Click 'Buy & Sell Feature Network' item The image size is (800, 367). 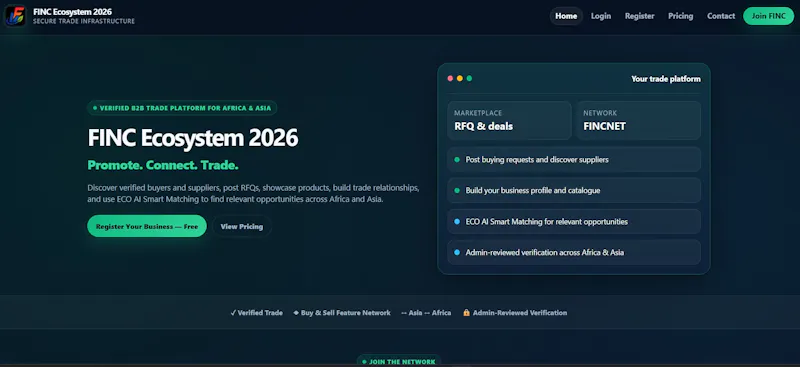(x=342, y=312)
